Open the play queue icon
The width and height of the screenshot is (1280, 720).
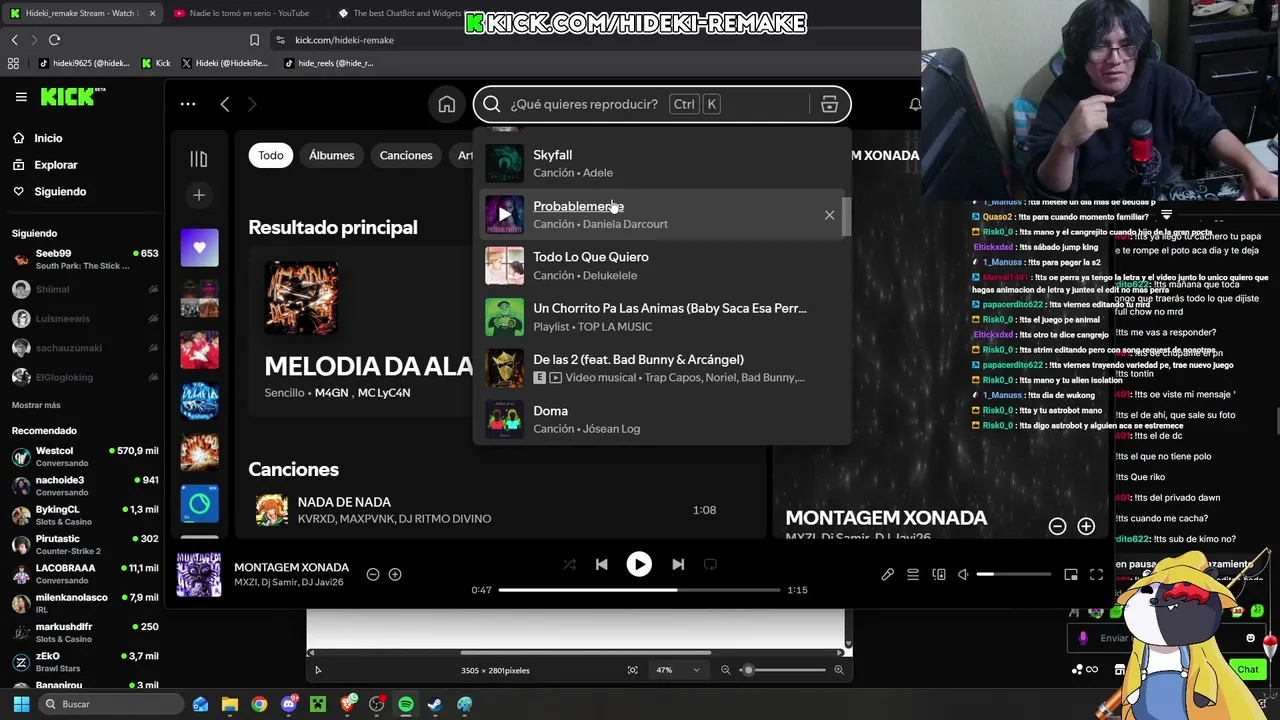tap(913, 575)
